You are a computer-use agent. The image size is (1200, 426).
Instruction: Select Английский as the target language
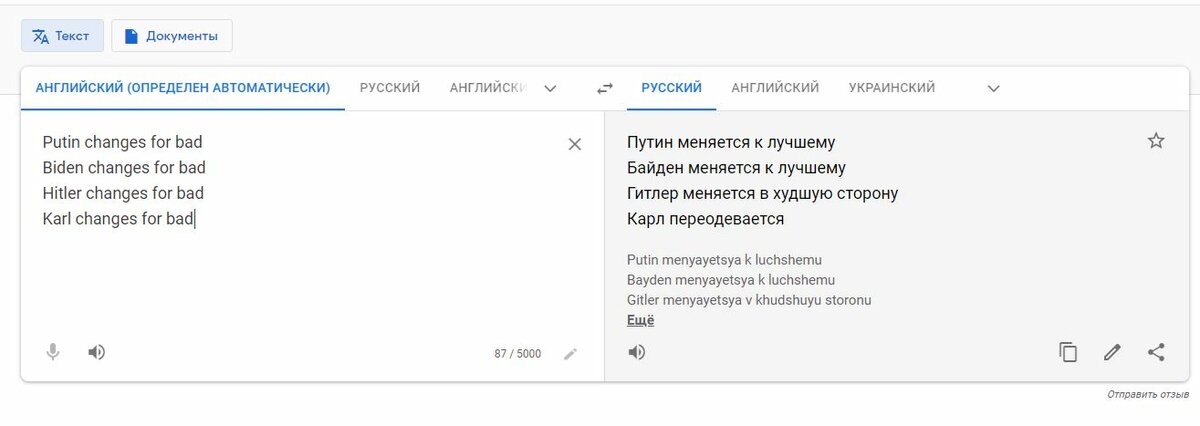coord(775,88)
